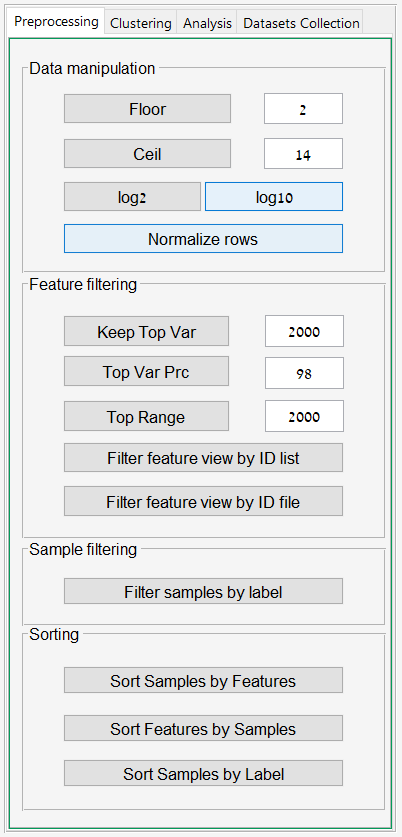Viewport: 402px width, 837px height.
Task: Click Keep Top Var button
Action: coord(146,331)
